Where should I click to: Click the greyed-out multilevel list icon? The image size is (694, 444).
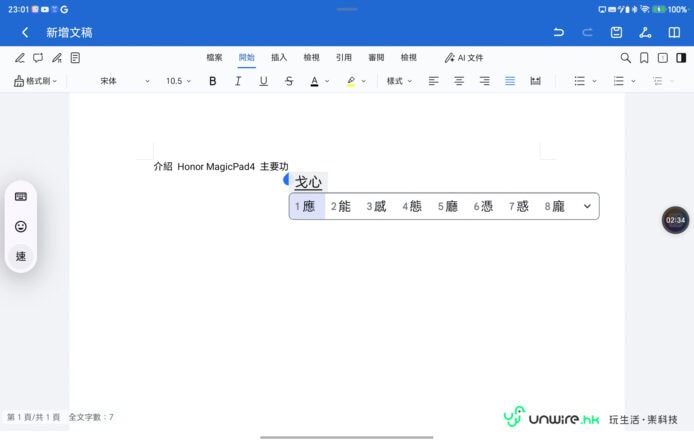[658, 81]
